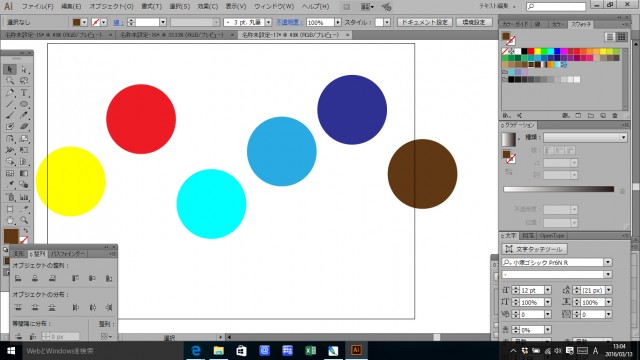The image size is (640, 360).
Task: Open brush definition dropdown showing 3 pt.
Action: (268, 22)
